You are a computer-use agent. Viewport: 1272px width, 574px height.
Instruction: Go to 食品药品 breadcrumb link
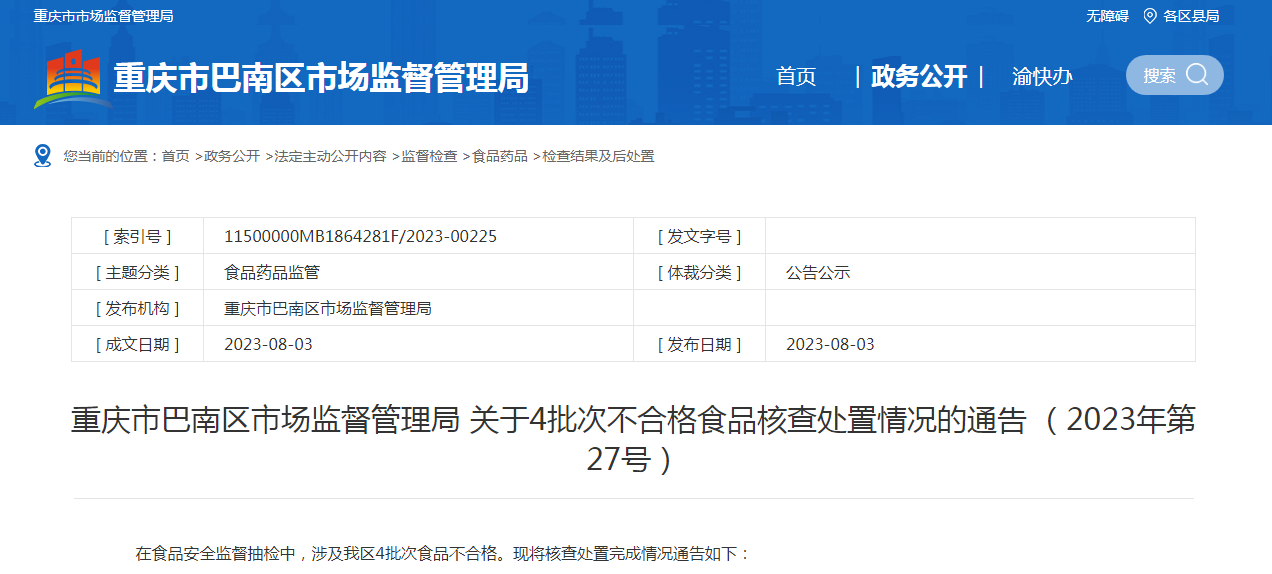[500, 156]
